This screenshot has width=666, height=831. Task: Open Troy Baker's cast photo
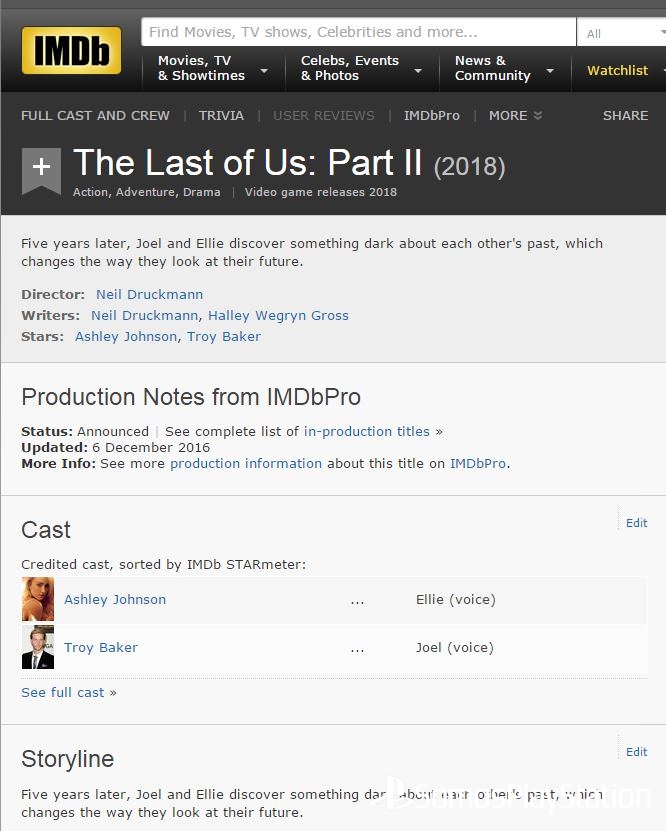pyautogui.click(x=38, y=647)
